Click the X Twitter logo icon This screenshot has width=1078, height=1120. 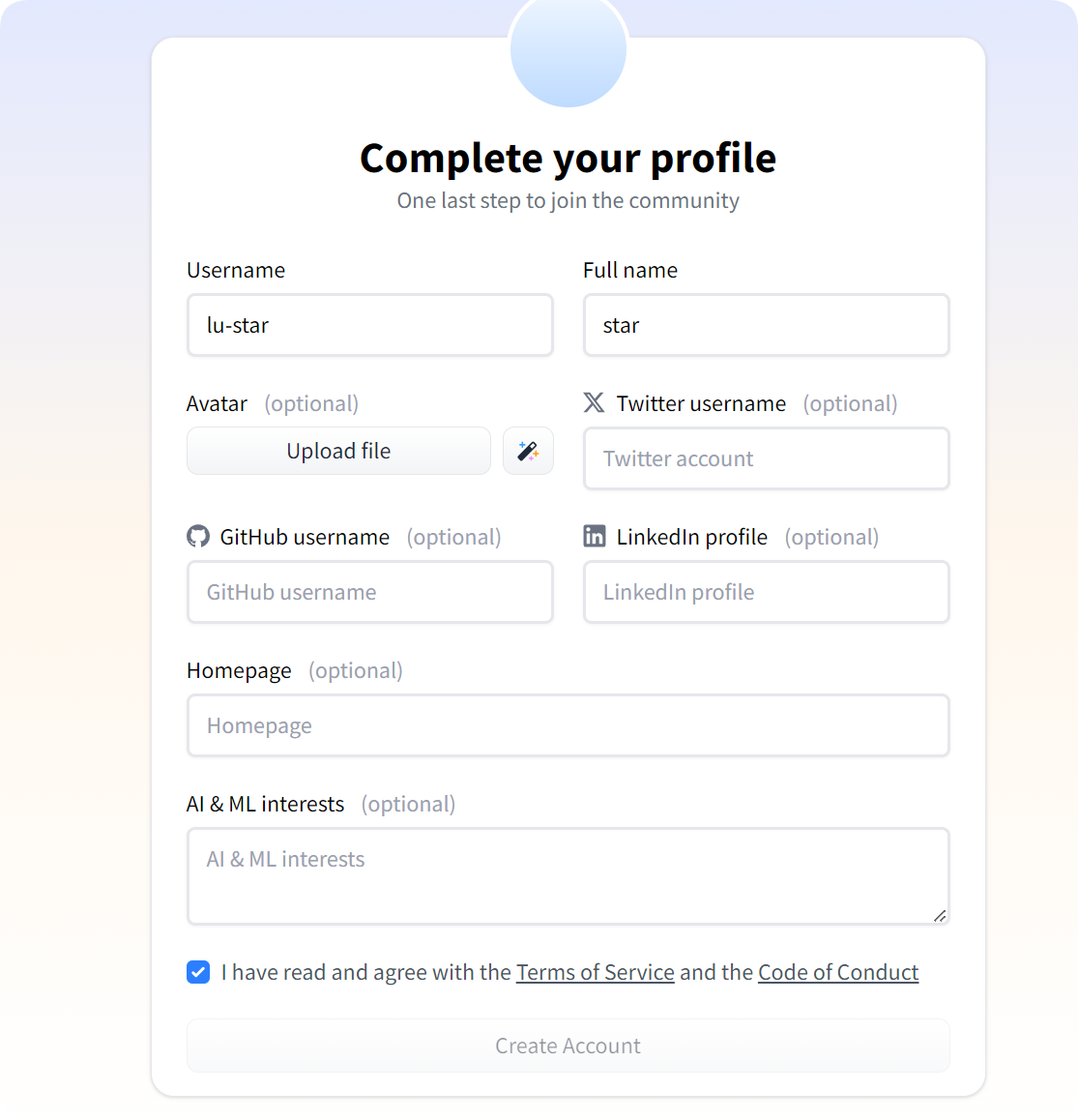point(594,402)
